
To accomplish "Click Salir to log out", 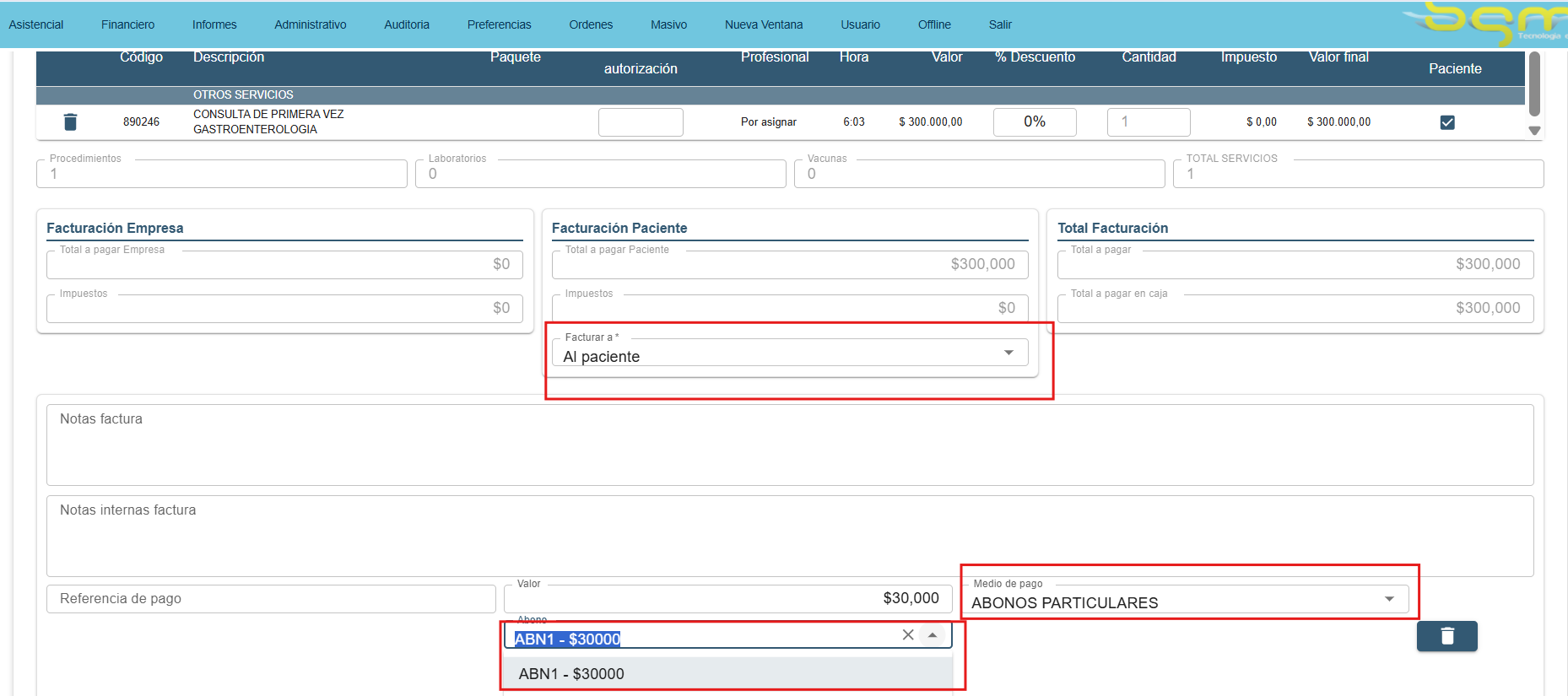I will pyautogui.click(x=1000, y=24).
